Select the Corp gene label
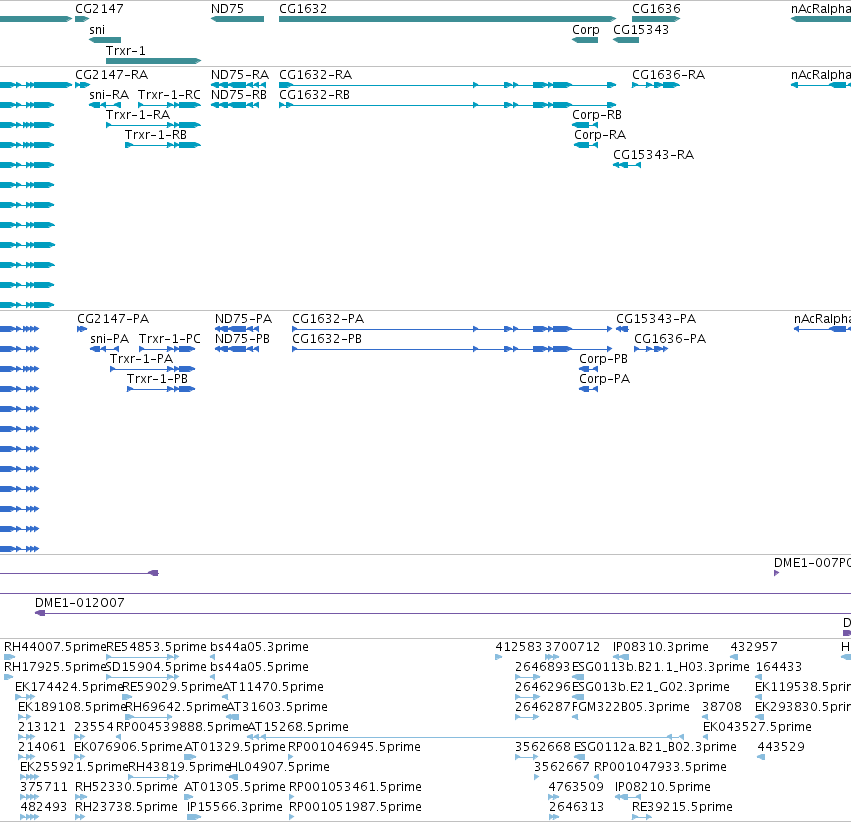851x822 pixels. click(586, 30)
